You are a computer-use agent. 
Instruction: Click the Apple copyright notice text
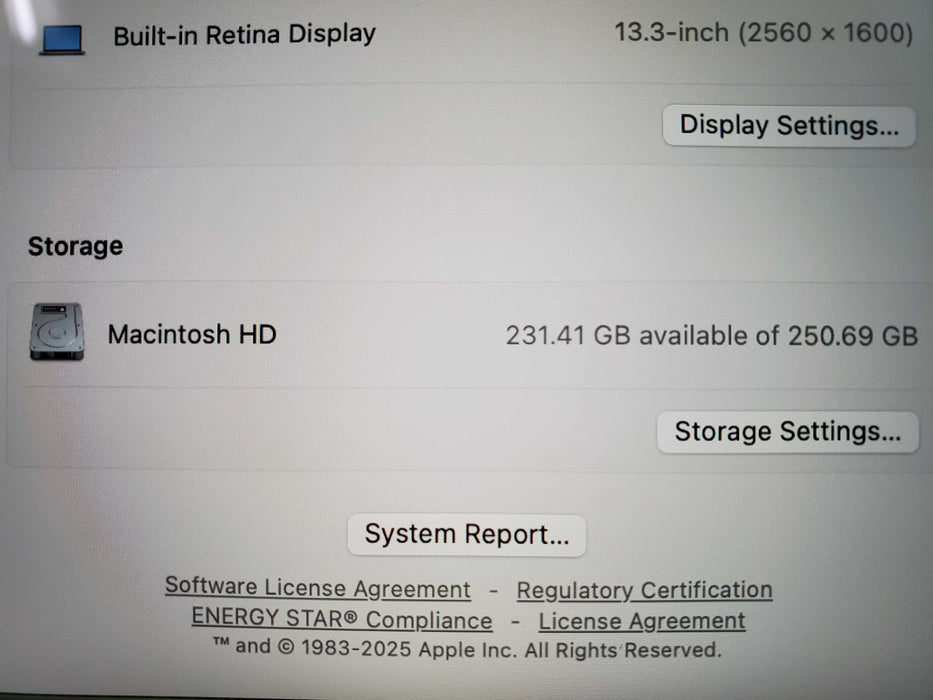[466, 649]
